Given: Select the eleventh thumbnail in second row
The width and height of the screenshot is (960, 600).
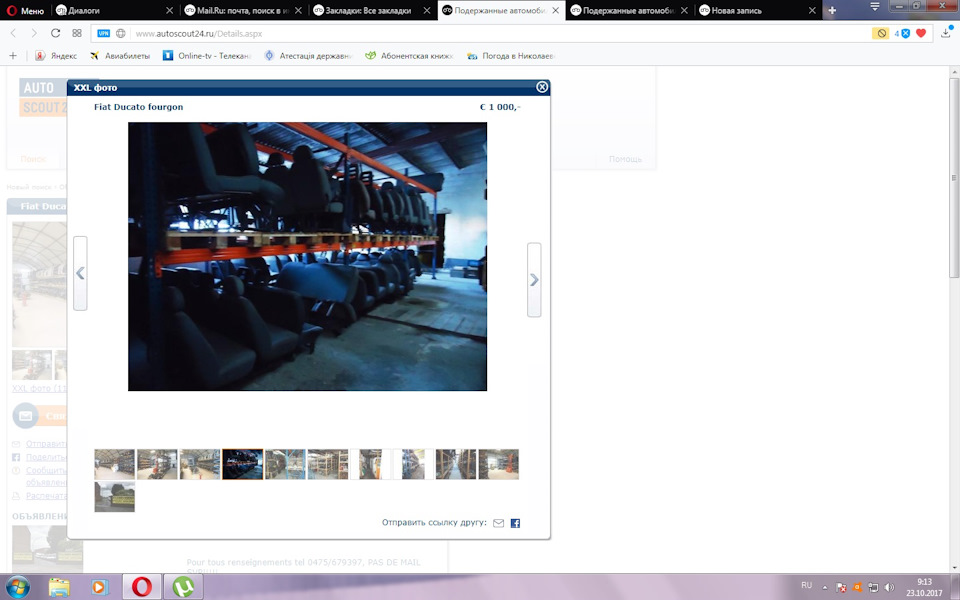Looking at the screenshot, I should click(x=114, y=497).
